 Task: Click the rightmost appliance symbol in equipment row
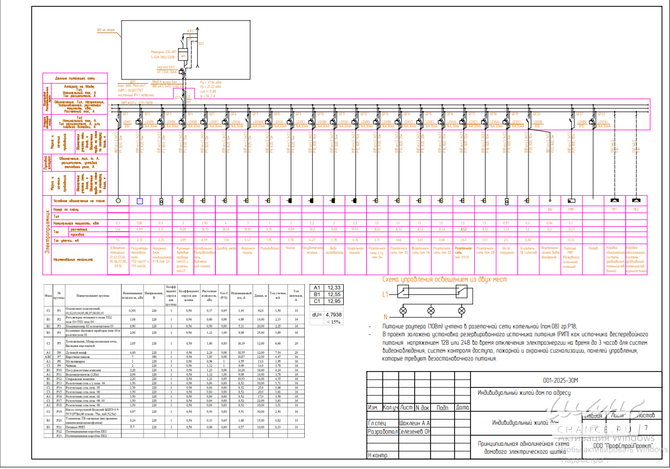[x=637, y=201]
